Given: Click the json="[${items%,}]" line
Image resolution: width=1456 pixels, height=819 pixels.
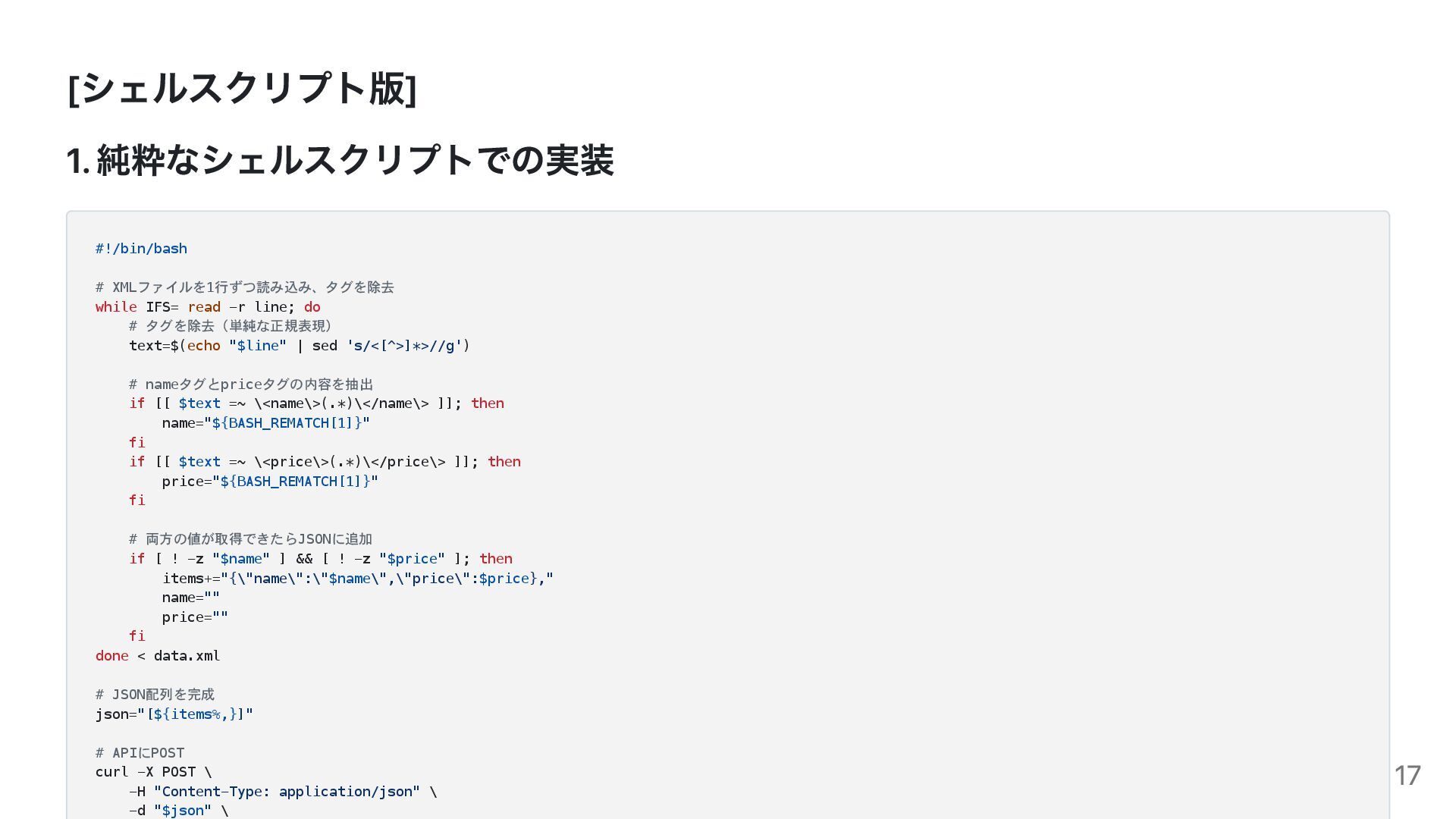Looking at the screenshot, I should [x=174, y=714].
